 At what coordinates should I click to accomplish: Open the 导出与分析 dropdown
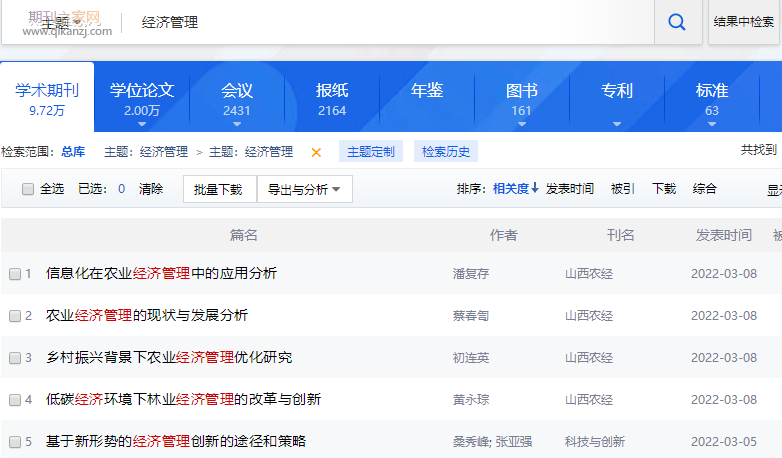click(304, 189)
